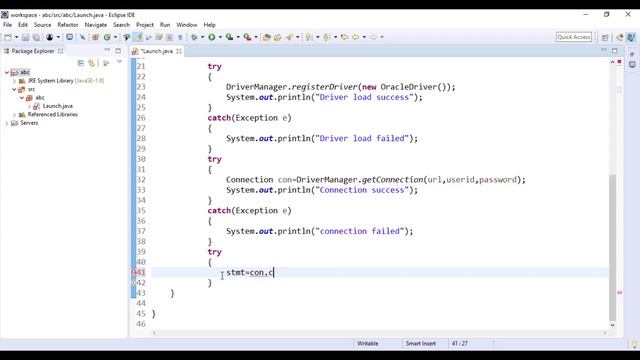Click the Debug bug icon
This screenshot has width=640, height=360.
[x=194, y=37]
